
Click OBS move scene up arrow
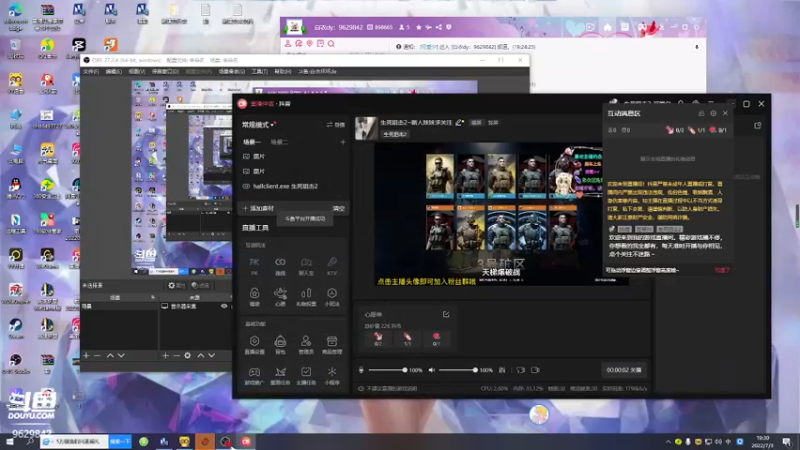[110, 355]
